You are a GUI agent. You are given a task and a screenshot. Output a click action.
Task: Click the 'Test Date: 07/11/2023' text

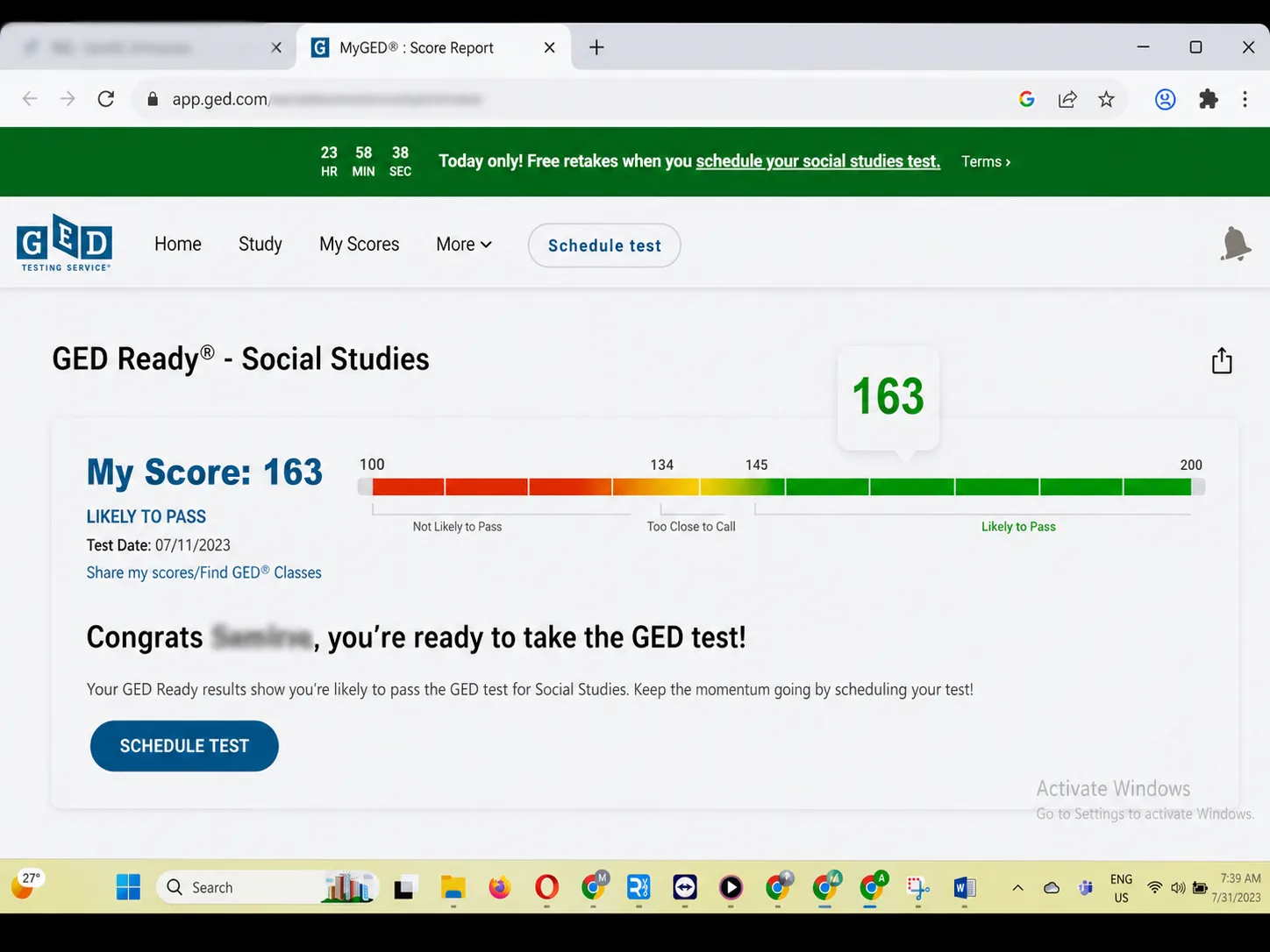159,545
